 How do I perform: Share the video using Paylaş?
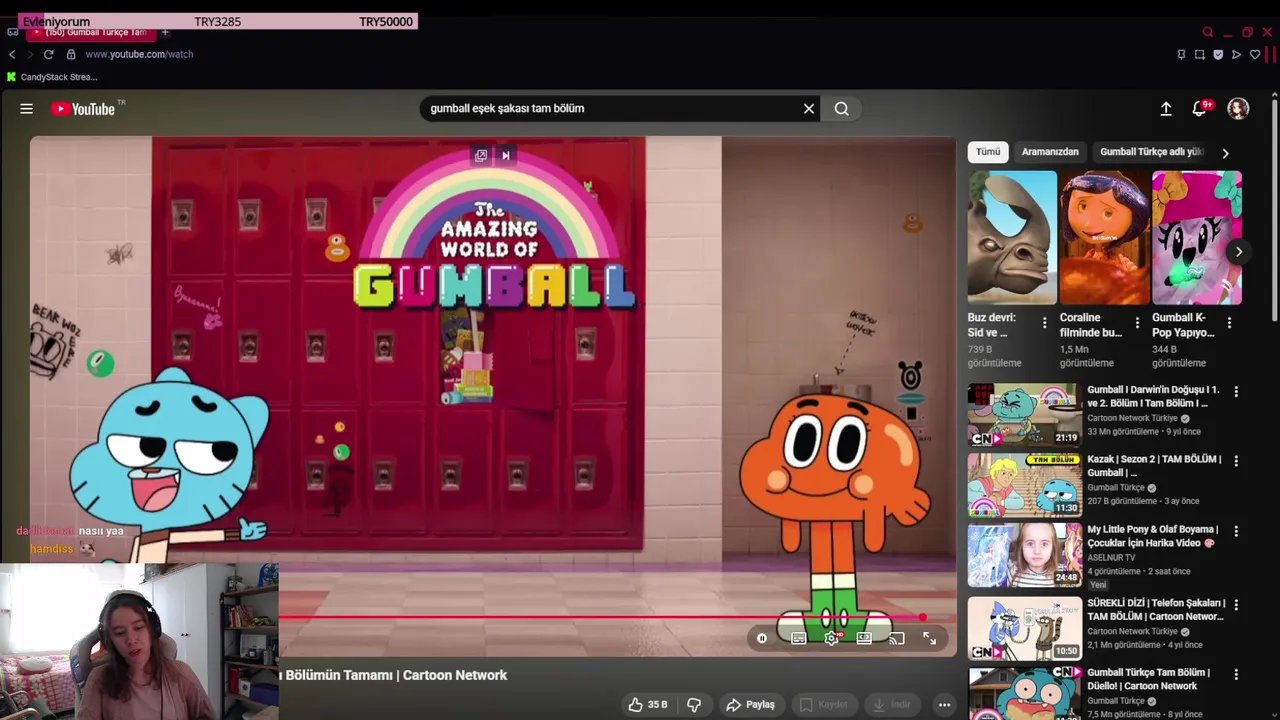[750, 705]
